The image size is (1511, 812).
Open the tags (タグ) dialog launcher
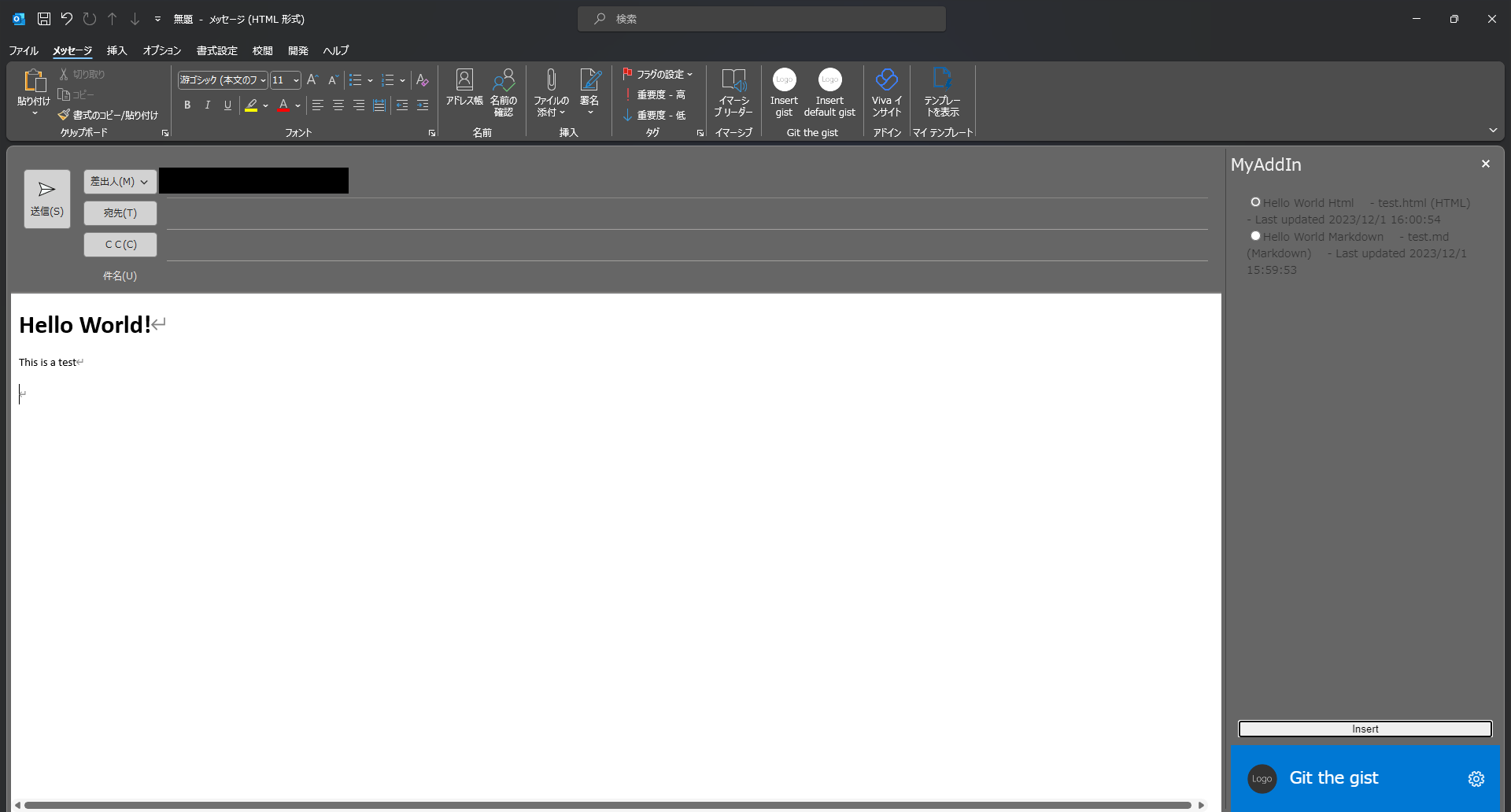(x=700, y=133)
